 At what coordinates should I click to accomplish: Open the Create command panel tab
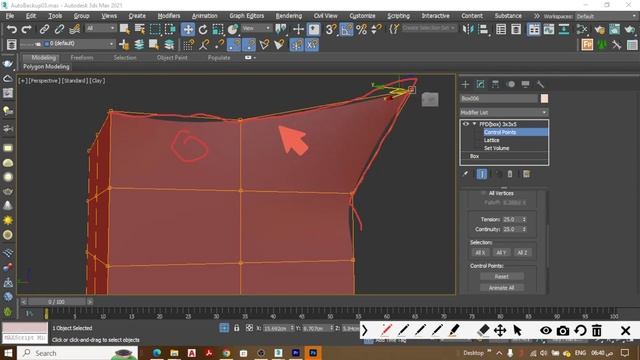click(x=465, y=84)
